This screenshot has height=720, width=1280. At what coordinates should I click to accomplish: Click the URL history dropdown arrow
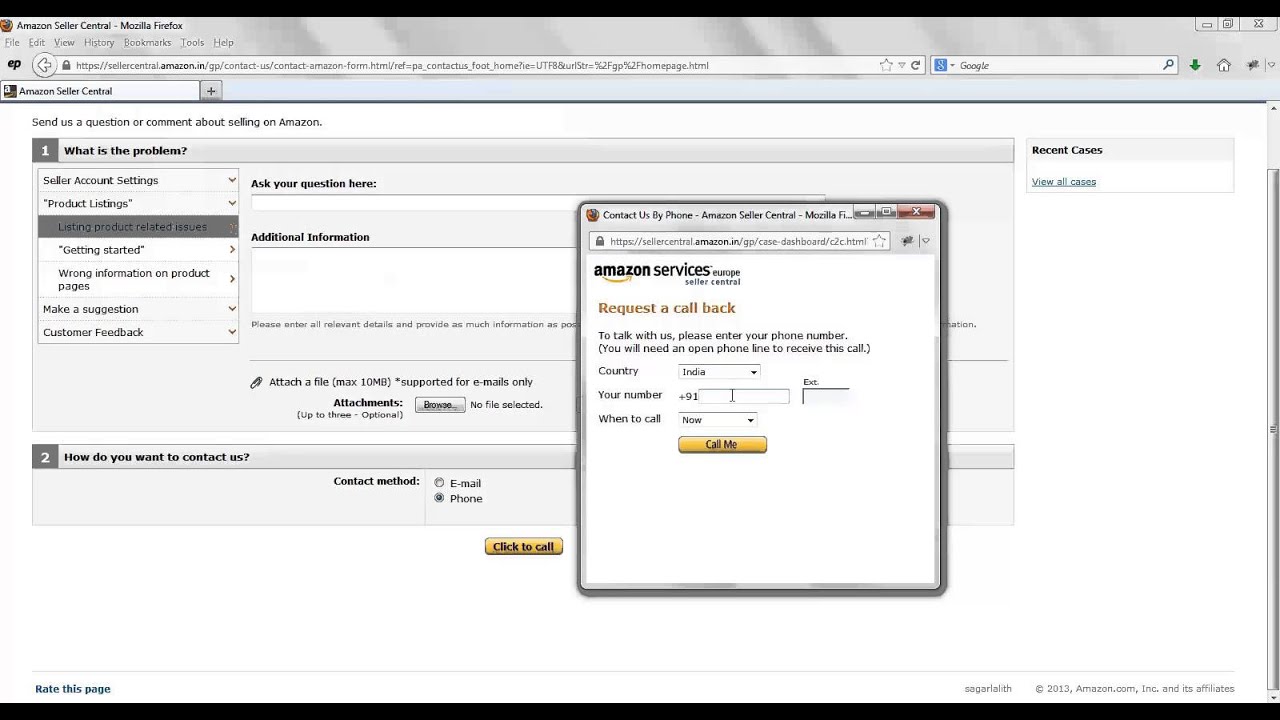pos(901,65)
